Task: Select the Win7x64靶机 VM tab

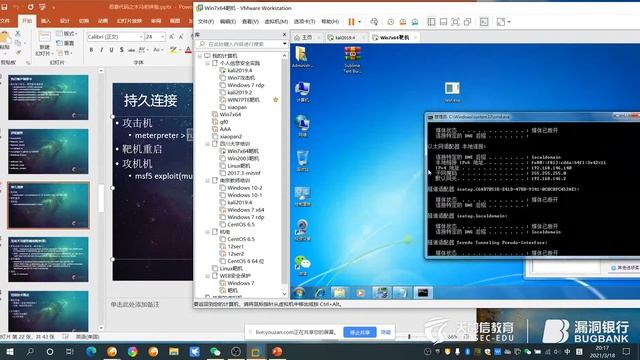Action: [x=394, y=38]
